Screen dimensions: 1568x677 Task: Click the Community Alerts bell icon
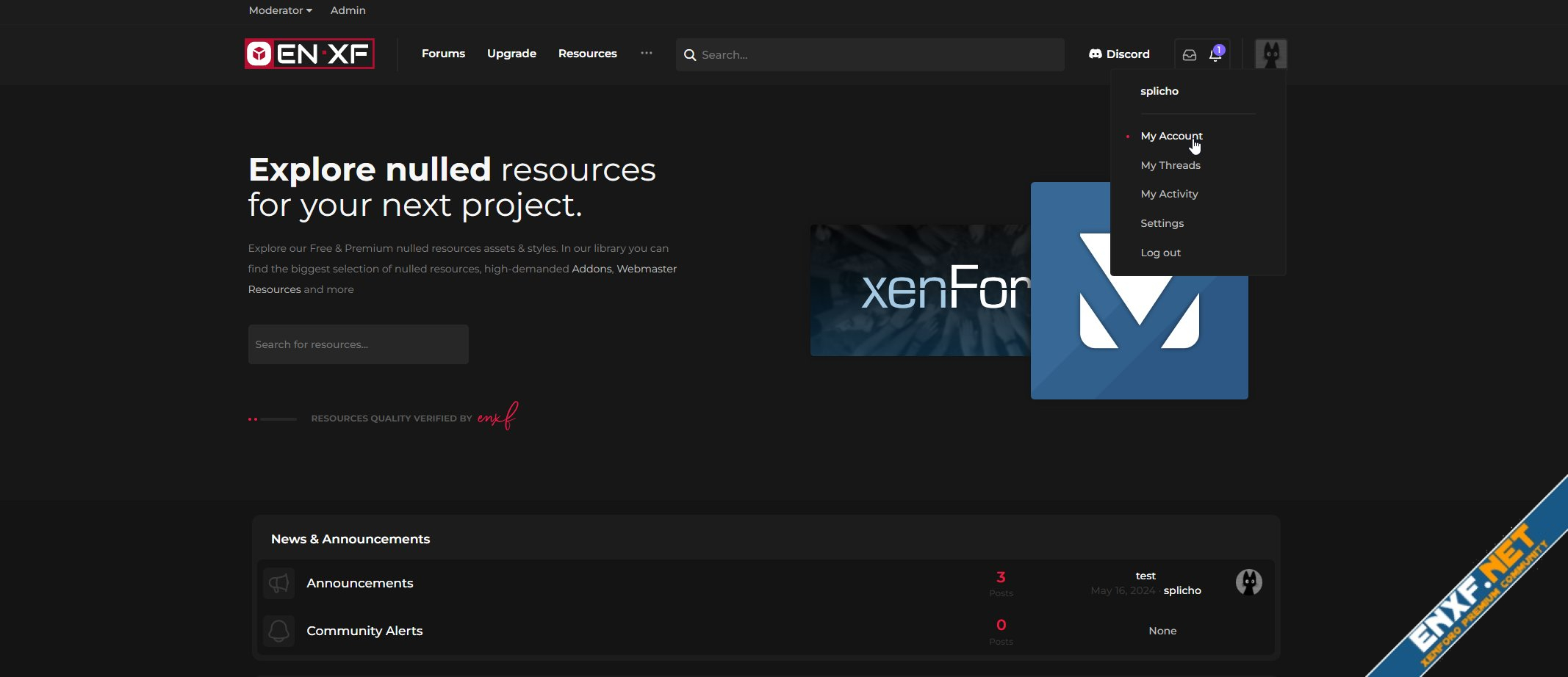pyautogui.click(x=278, y=631)
